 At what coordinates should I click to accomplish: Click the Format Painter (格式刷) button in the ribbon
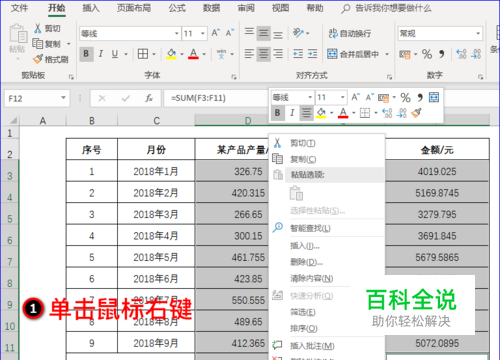click(x=51, y=59)
